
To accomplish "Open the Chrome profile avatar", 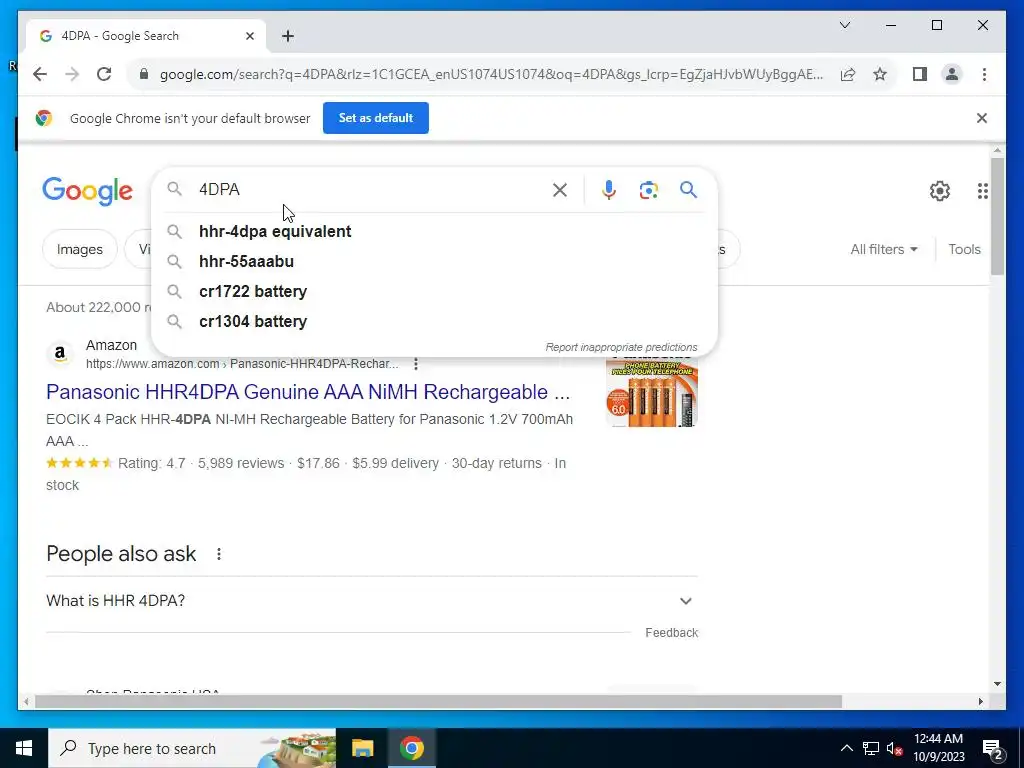I will (952, 74).
